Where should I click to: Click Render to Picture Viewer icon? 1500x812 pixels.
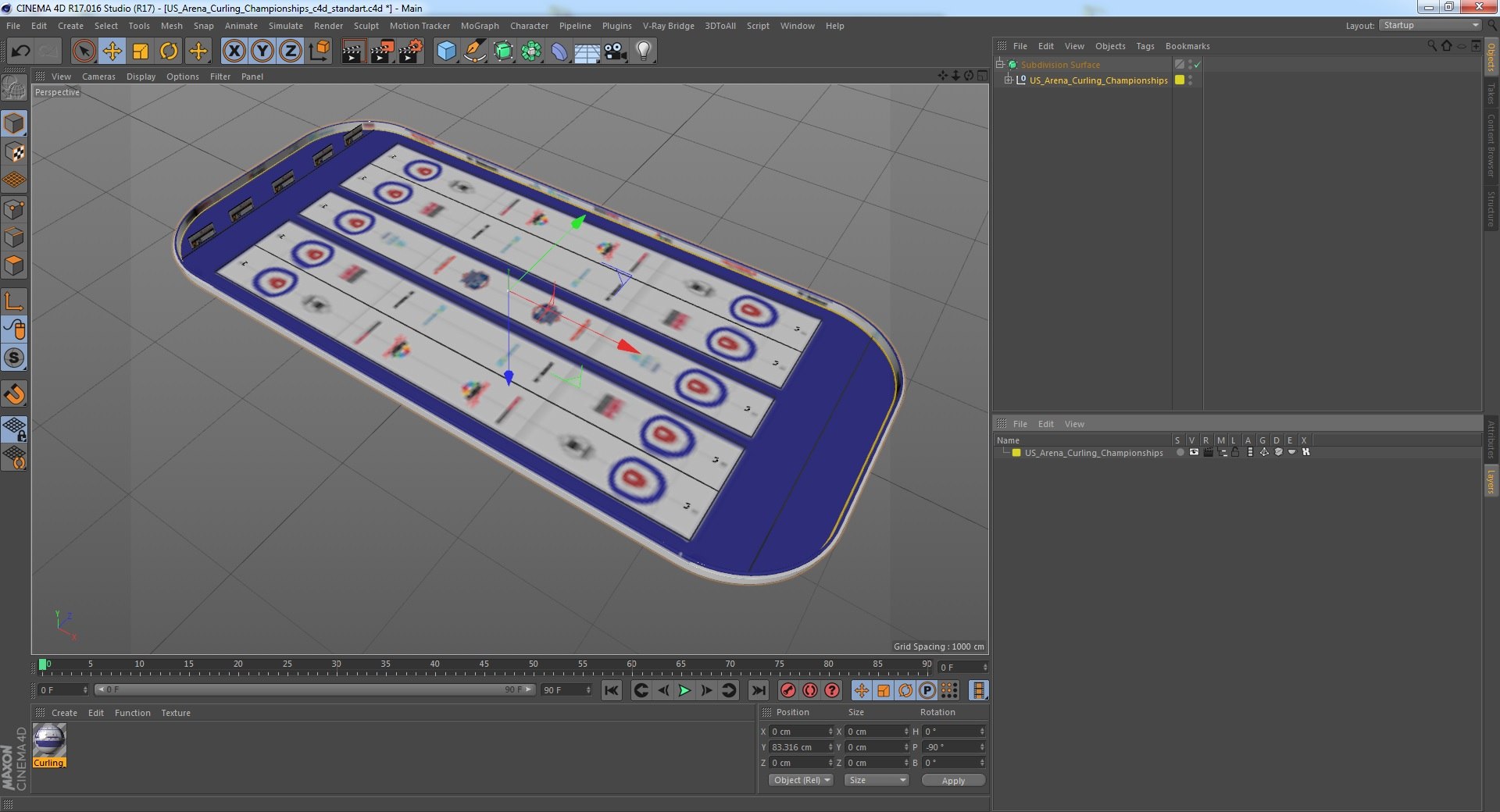click(x=382, y=52)
